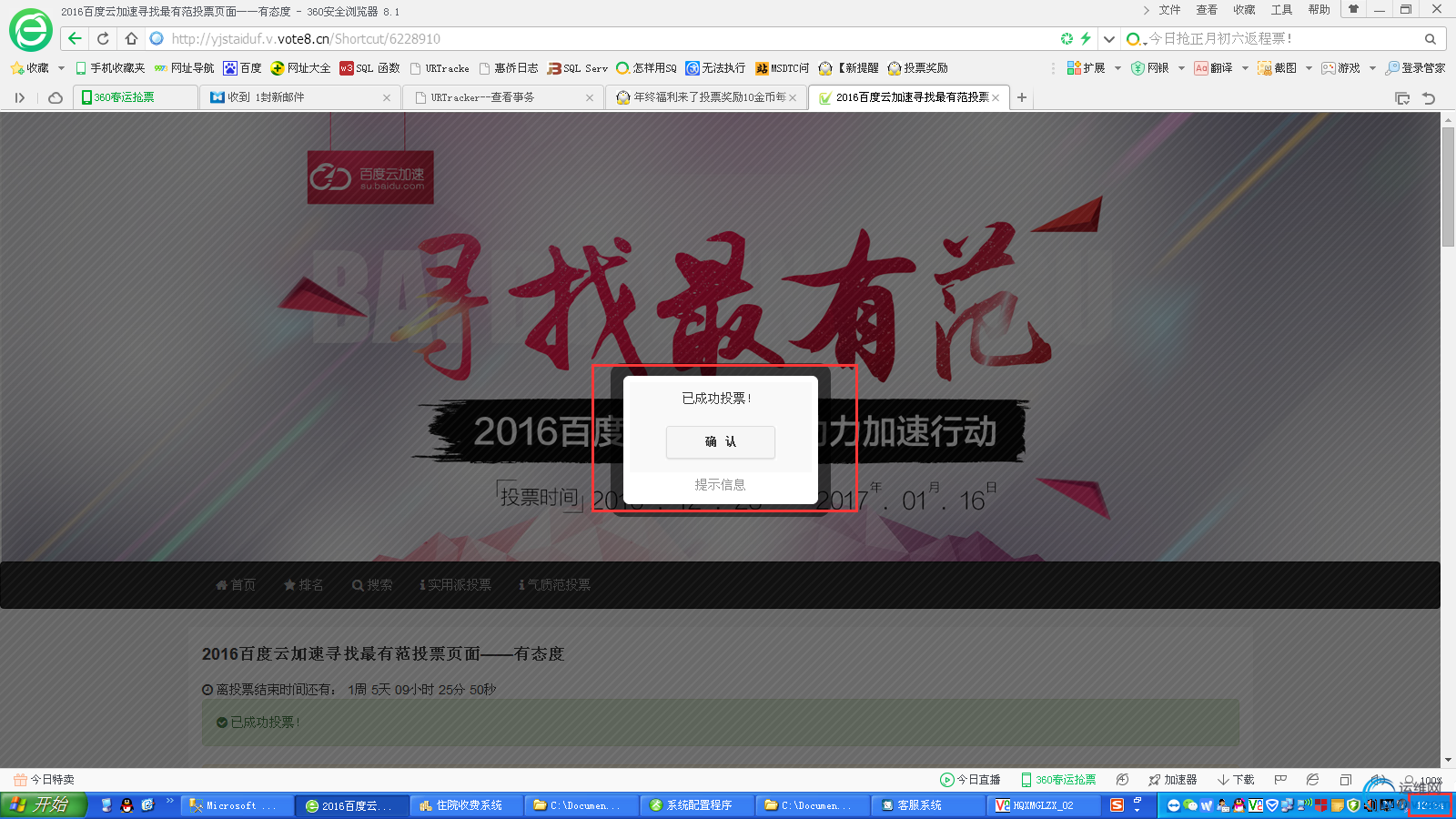Click the 360春运抢票 link in status bar
This screenshot has width=1456, height=819.
coord(1058,780)
